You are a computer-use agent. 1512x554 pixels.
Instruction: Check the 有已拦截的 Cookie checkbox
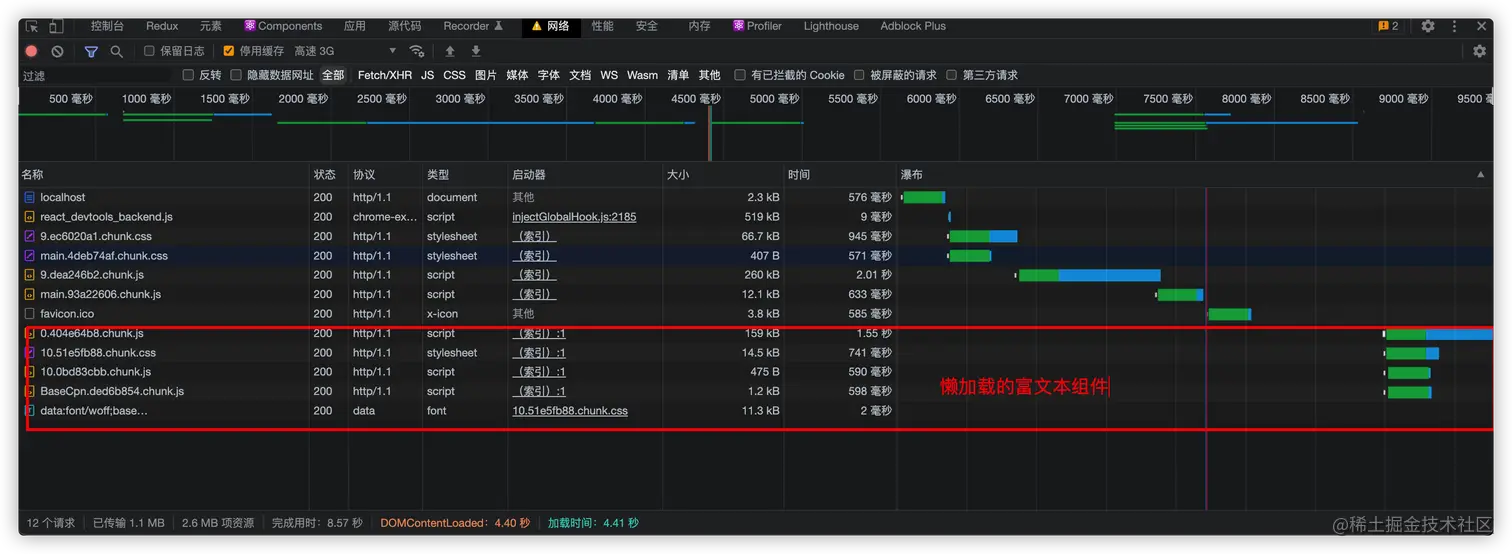coord(740,75)
